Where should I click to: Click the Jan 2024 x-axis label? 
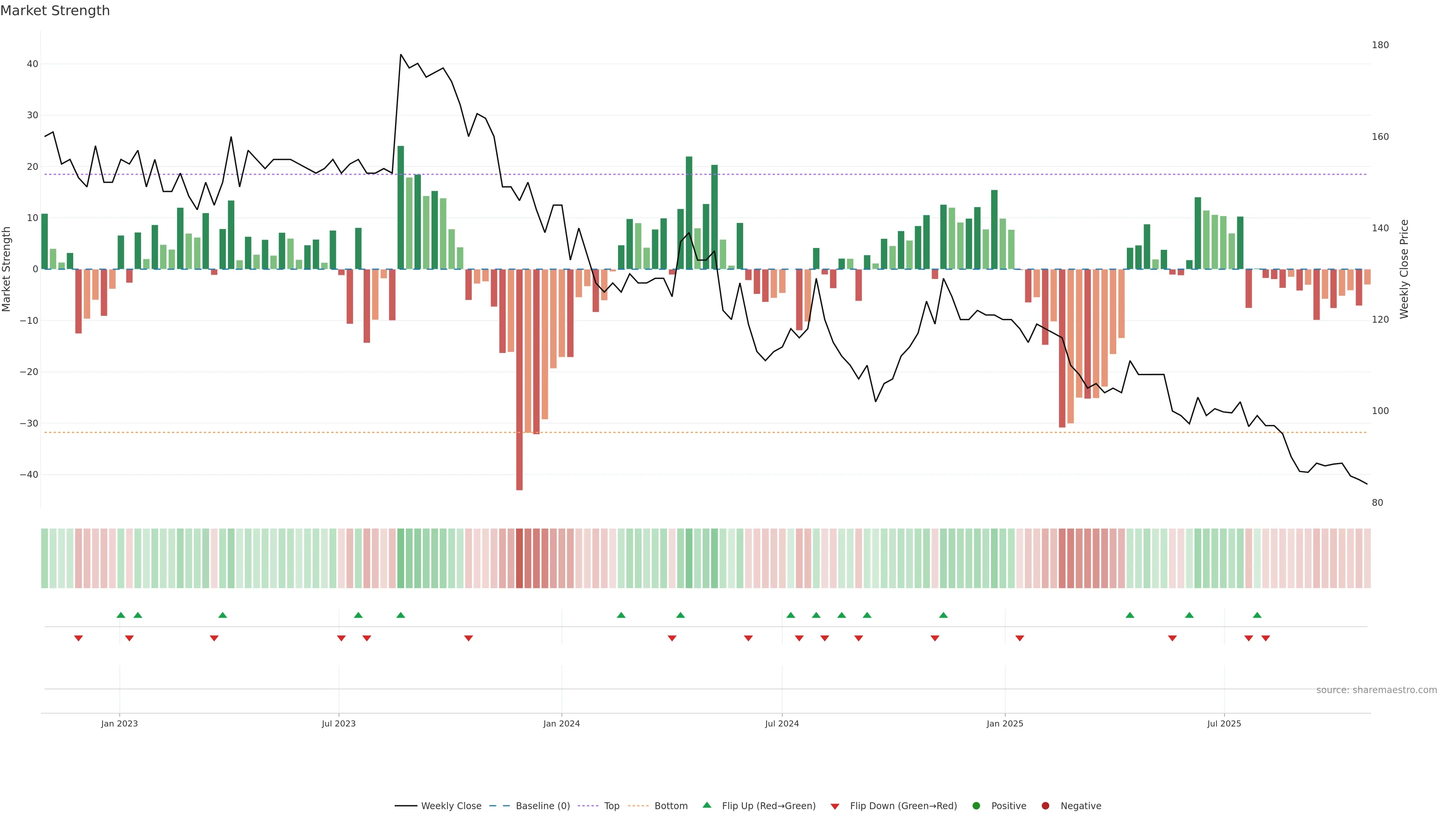point(561,723)
